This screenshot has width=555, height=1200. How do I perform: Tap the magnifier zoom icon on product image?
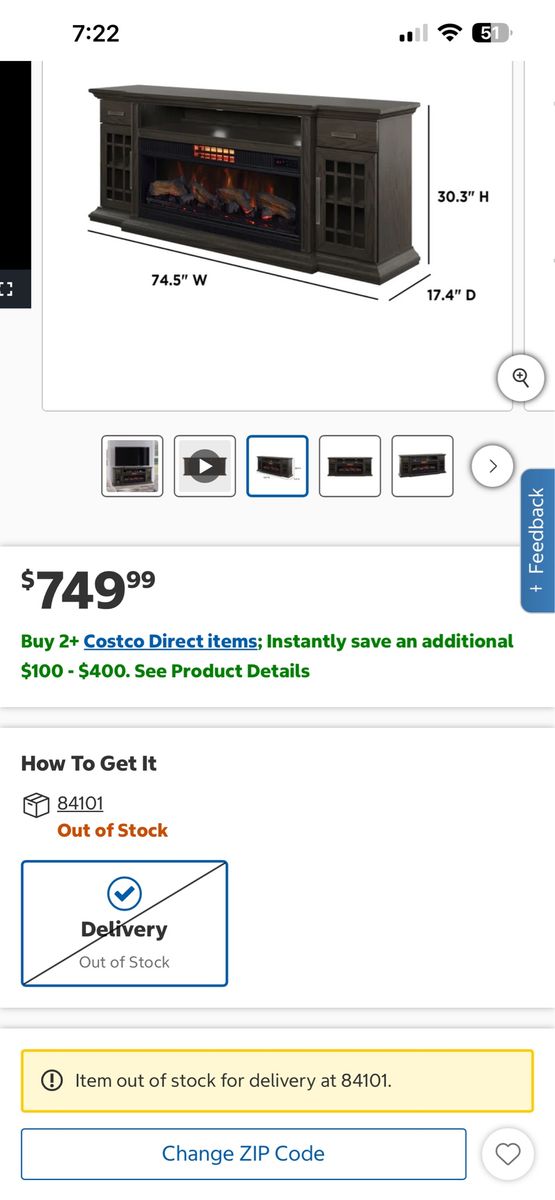click(521, 378)
